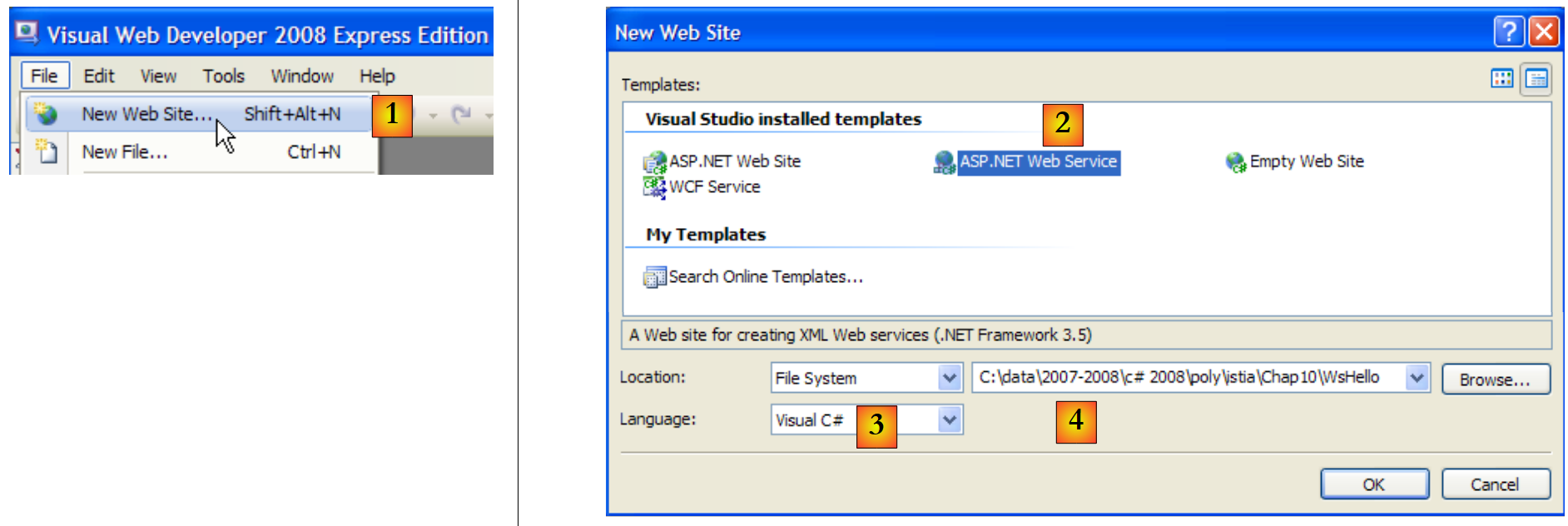Cancel the New Web Site dialog
Image resolution: width=1568 pixels, height=526 pixels.
click(x=1495, y=484)
